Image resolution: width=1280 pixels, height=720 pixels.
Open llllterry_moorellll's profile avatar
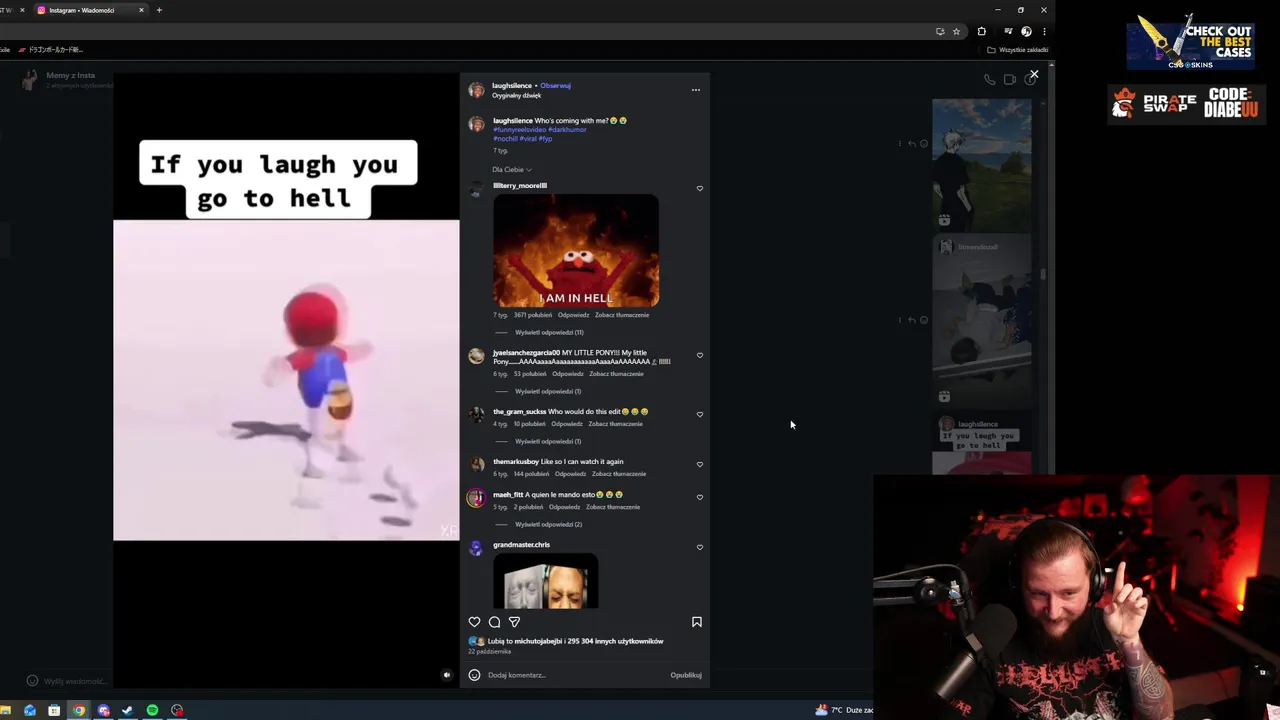476,189
